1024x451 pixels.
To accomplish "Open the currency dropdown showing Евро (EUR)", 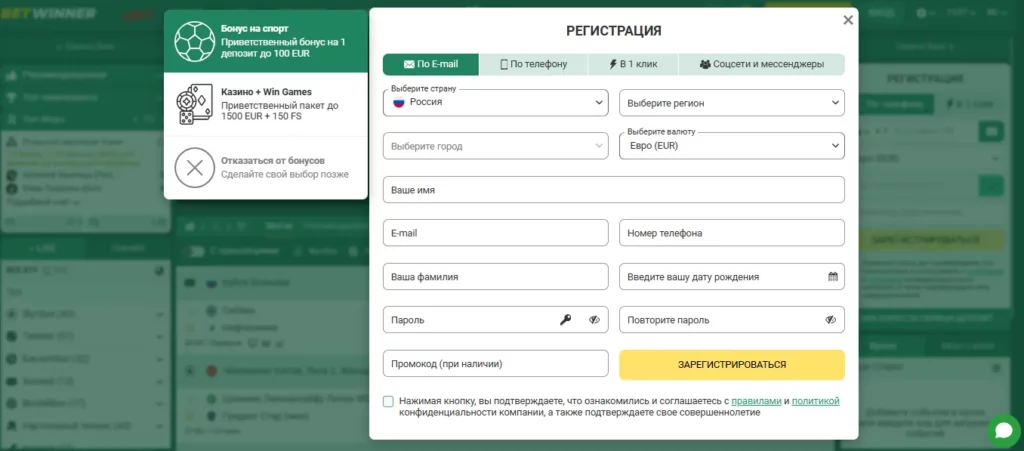I will (x=731, y=146).
